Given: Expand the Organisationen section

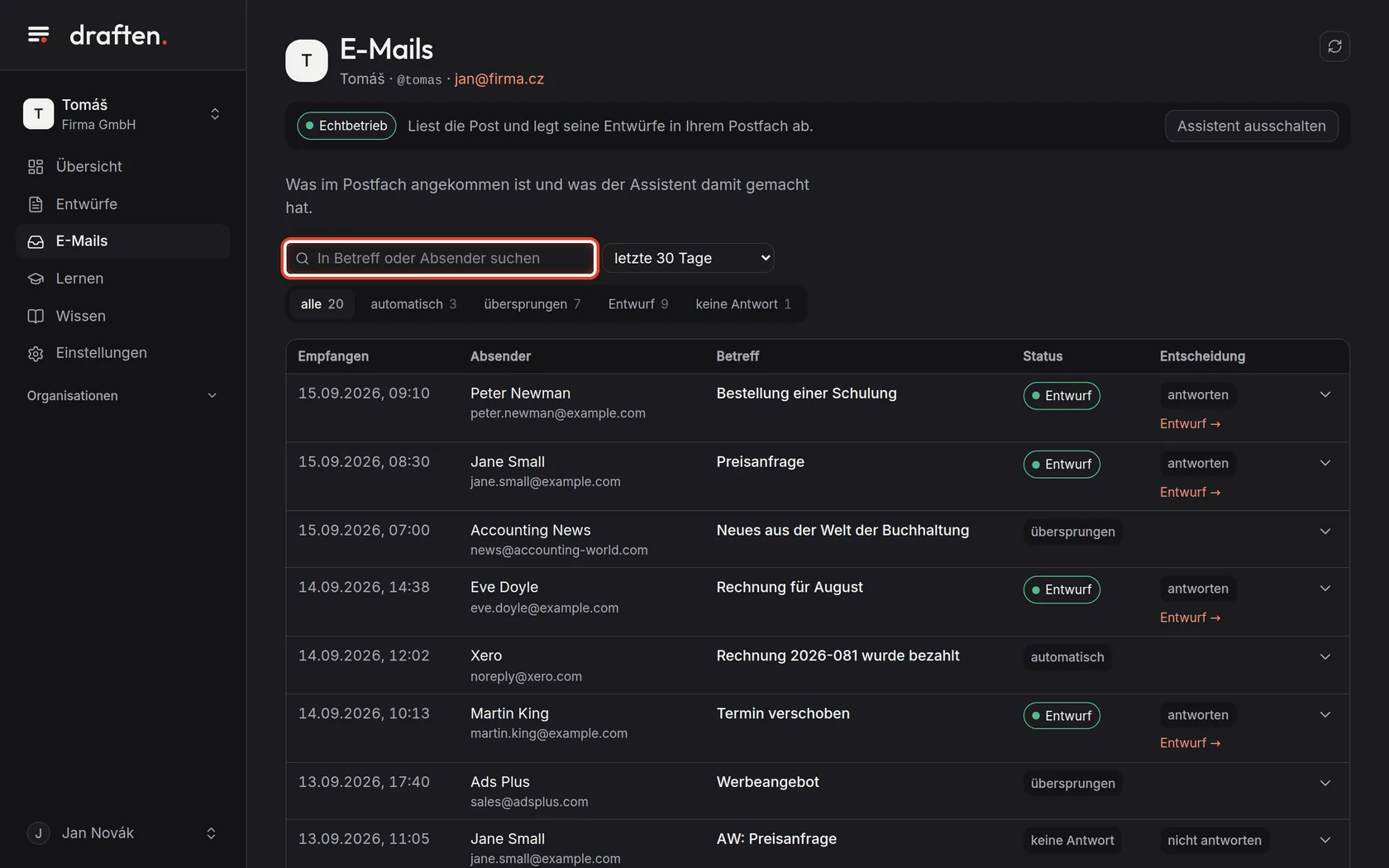Looking at the screenshot, I should [123, 396].
